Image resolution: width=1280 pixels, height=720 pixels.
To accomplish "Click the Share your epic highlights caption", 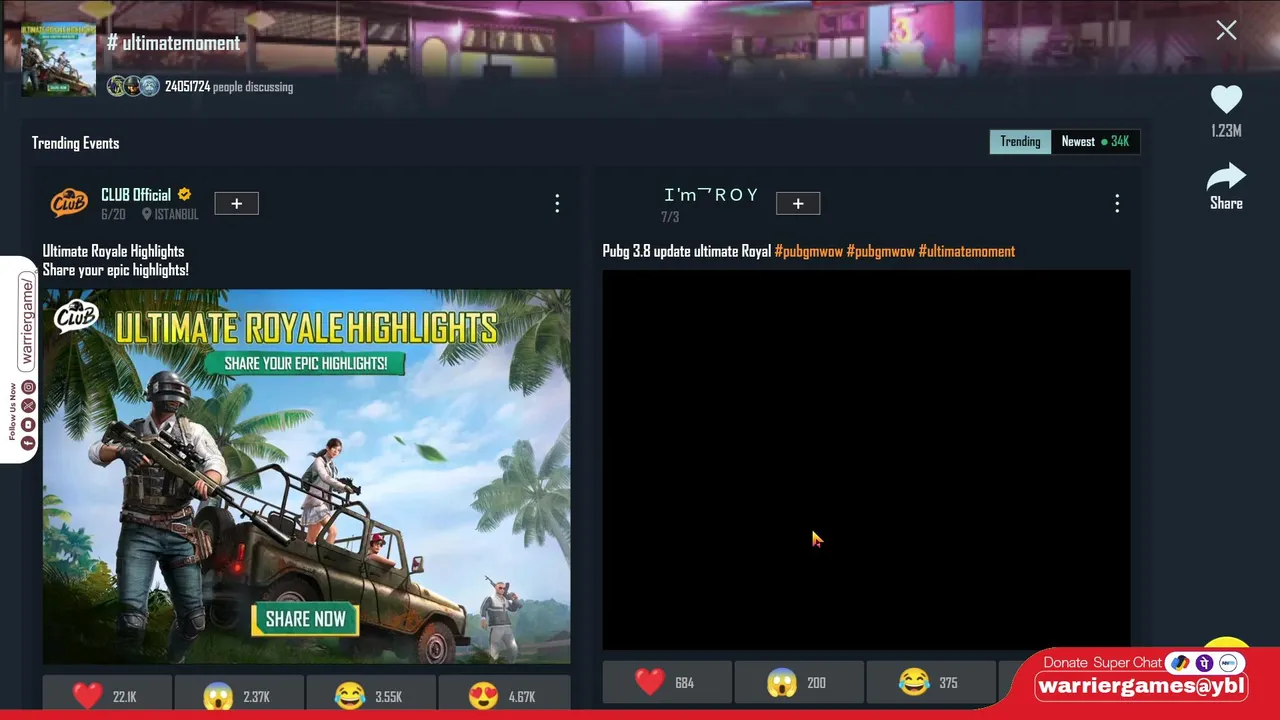I will [x=116, y=270].
